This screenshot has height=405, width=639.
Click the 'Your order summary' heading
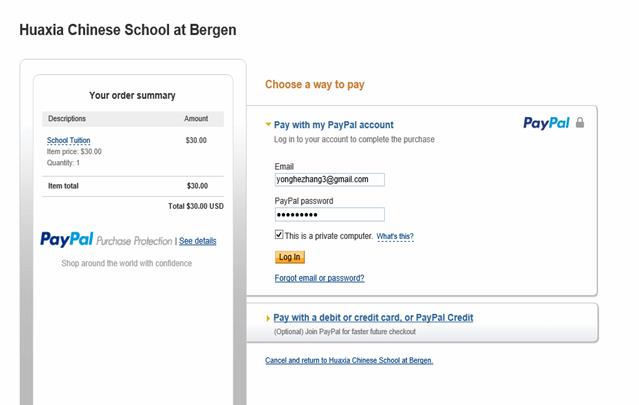click(132, 96)
